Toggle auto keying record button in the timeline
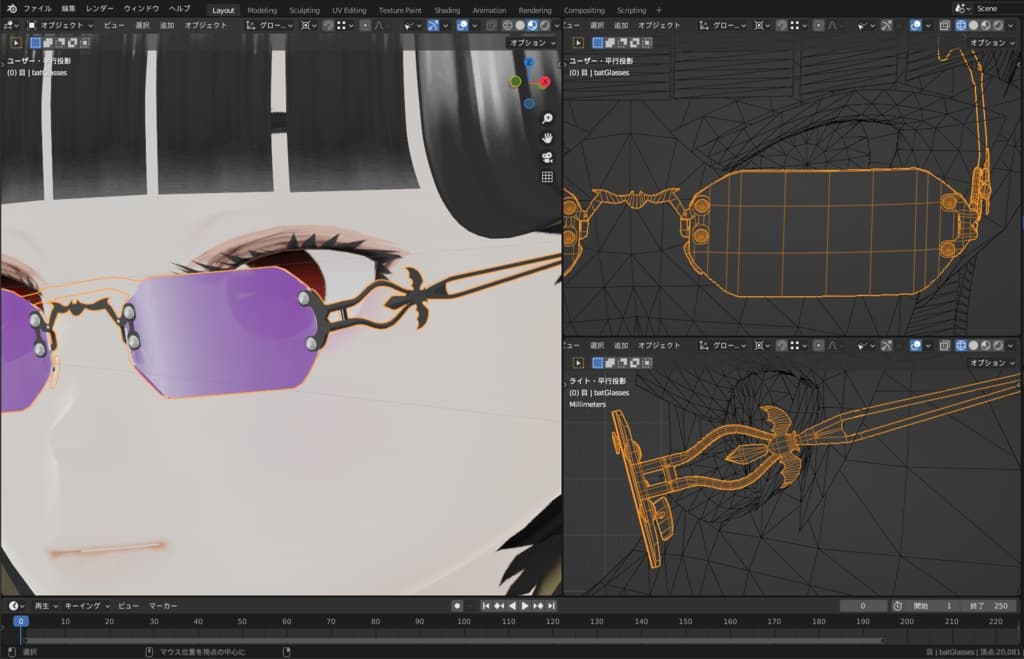The width and height of the screenshot is (1024, 659). coord(457,606)
